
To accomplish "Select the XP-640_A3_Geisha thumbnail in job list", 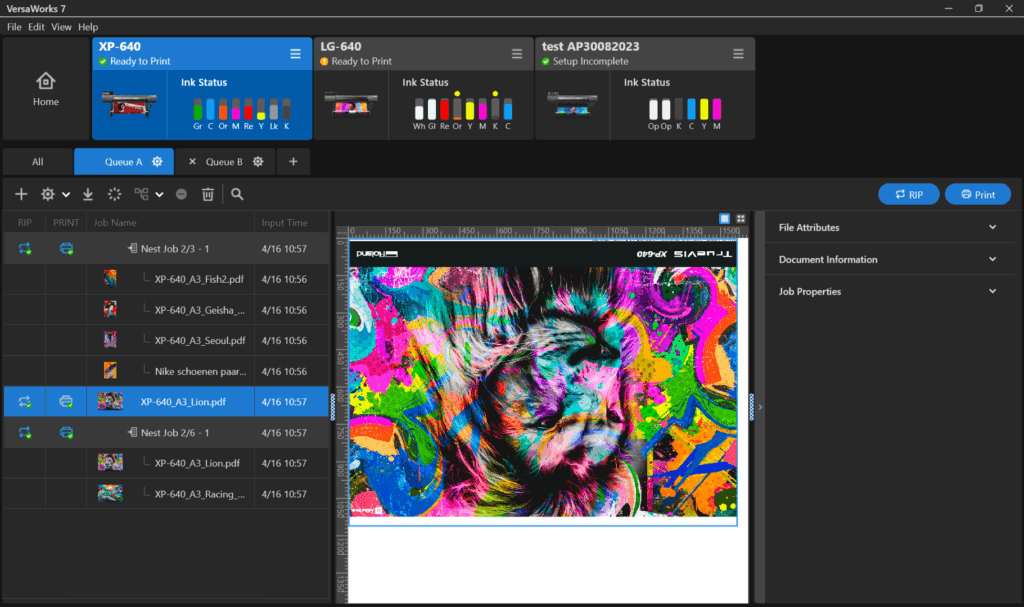I will point(110,310).
